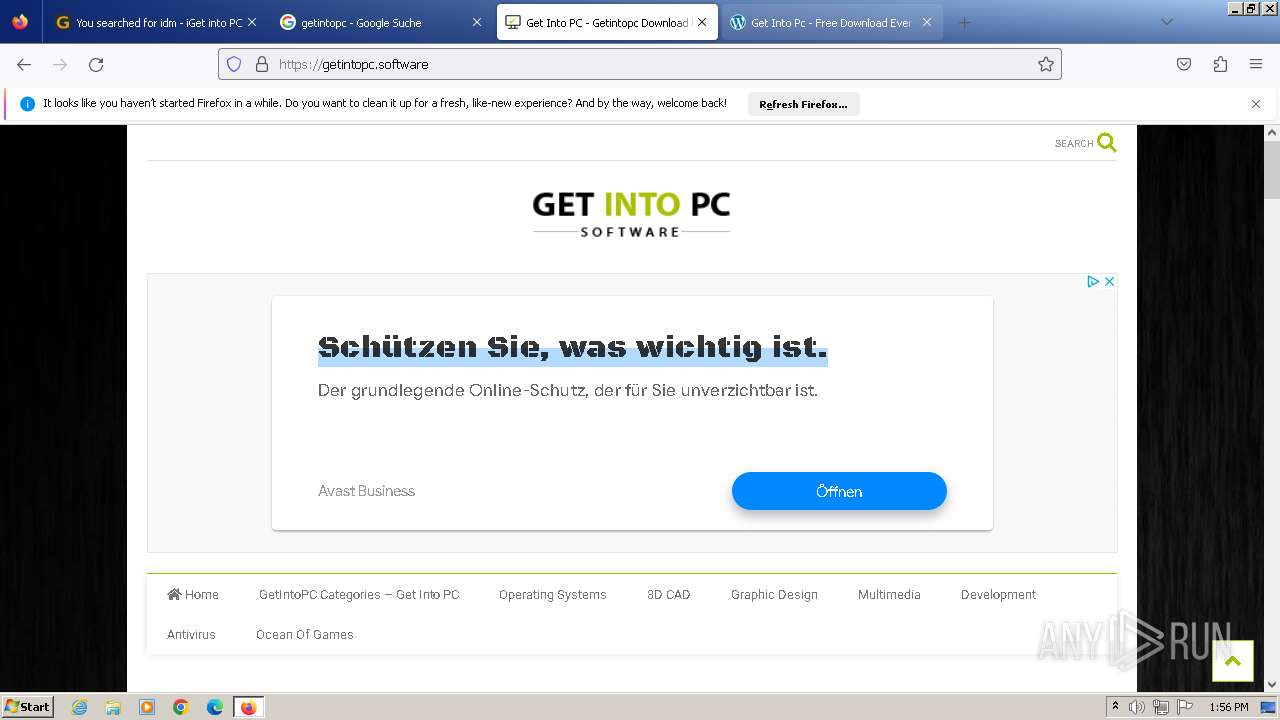Click the SEARCH label text
Screen dimensions: 1280x720
pos(1074,144)
